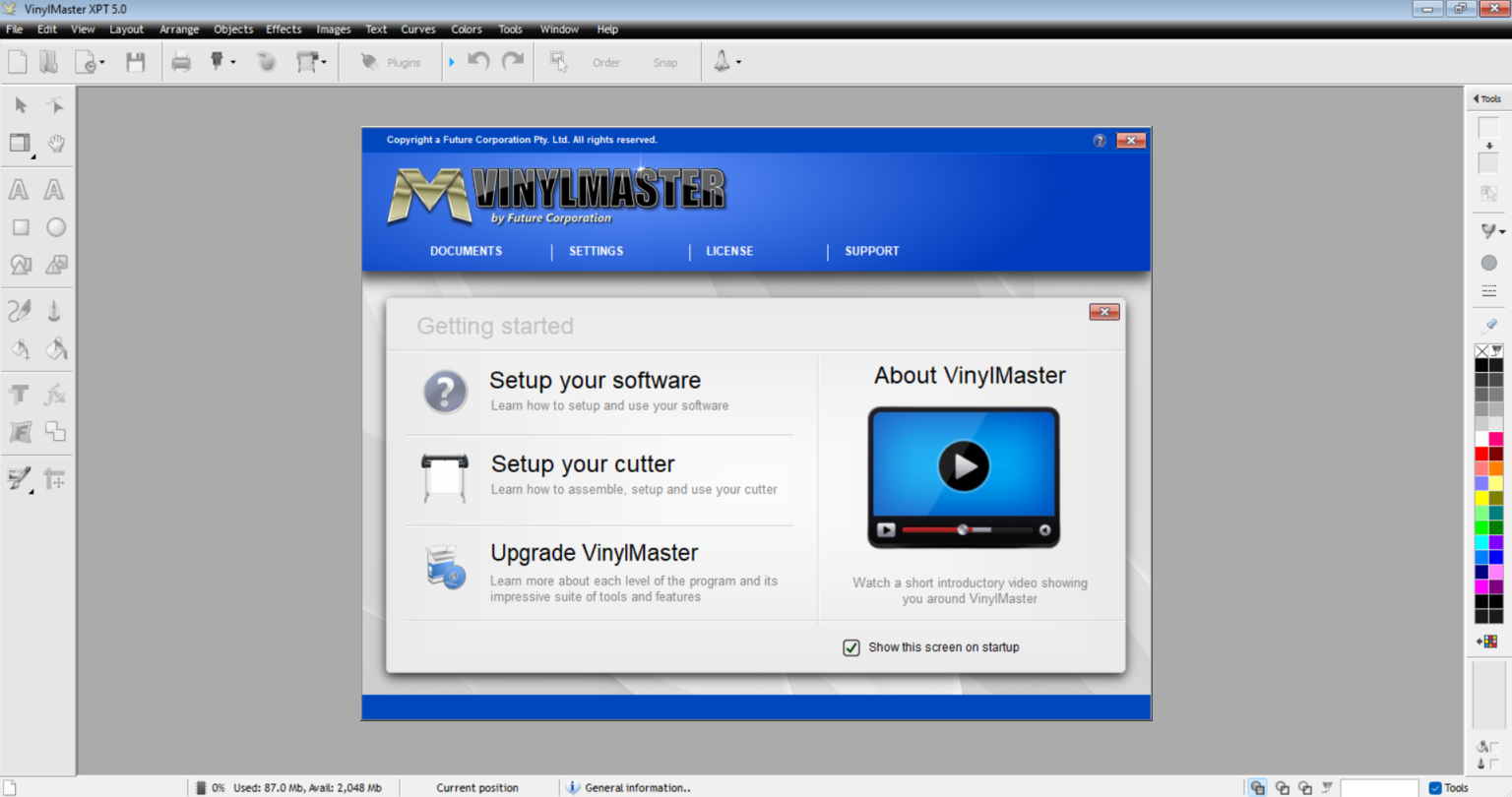Expand toolbar with blue arrow
The image size is (1512, 797).
coord(452,62)
